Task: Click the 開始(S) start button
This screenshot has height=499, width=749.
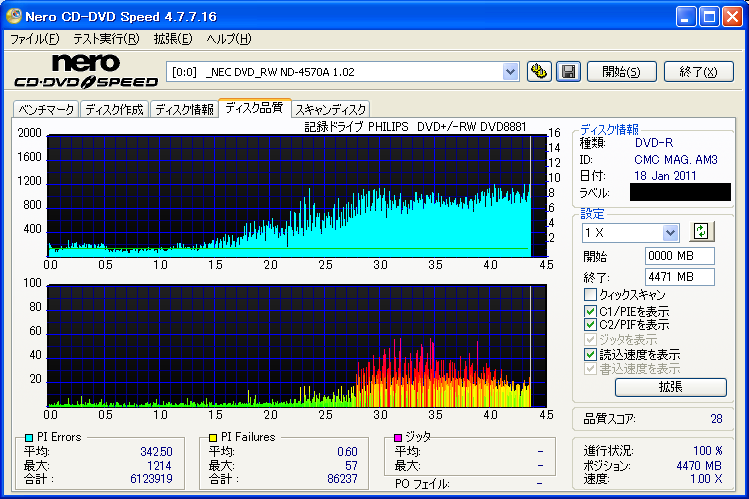Action: point(622,72)
